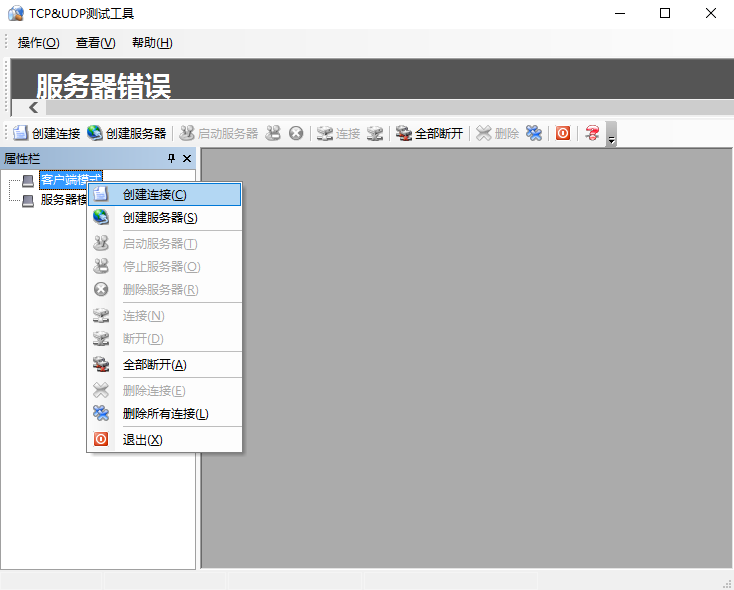Choose 删除所有连接(L) from context menu
This screenshot has width=734, height=590.
tap(165, 414)
